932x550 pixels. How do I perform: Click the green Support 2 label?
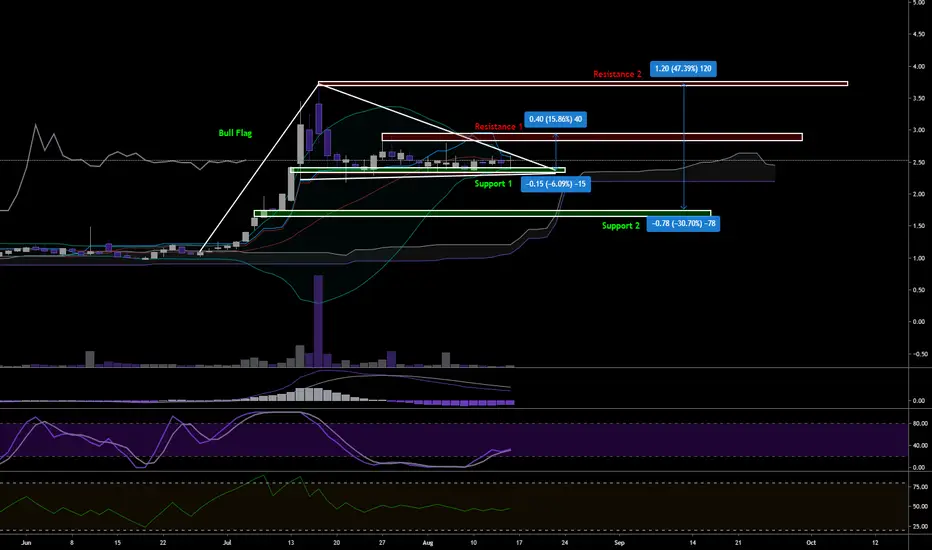621,226
